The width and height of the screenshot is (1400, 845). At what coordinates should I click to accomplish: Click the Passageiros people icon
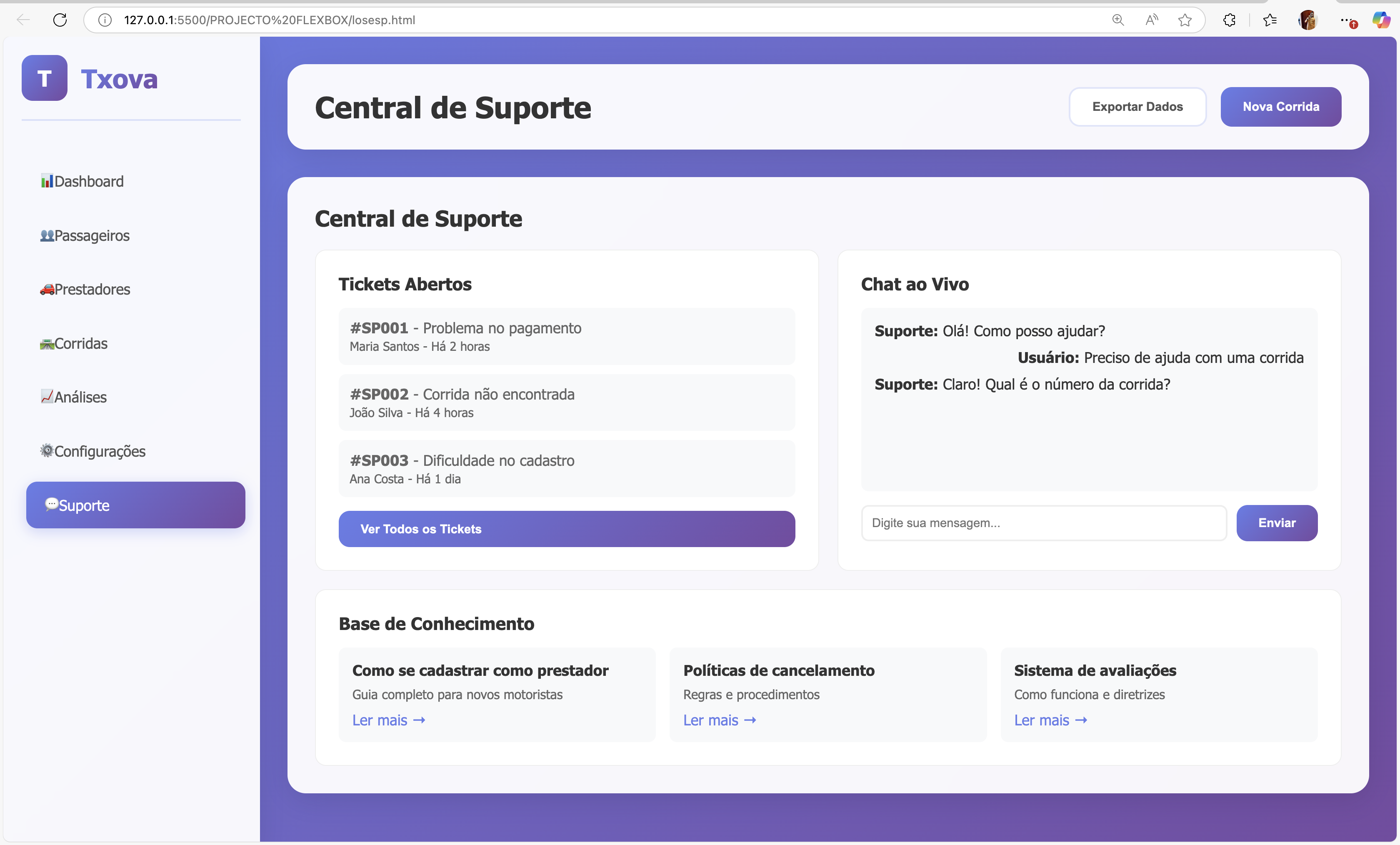point(48,235)
